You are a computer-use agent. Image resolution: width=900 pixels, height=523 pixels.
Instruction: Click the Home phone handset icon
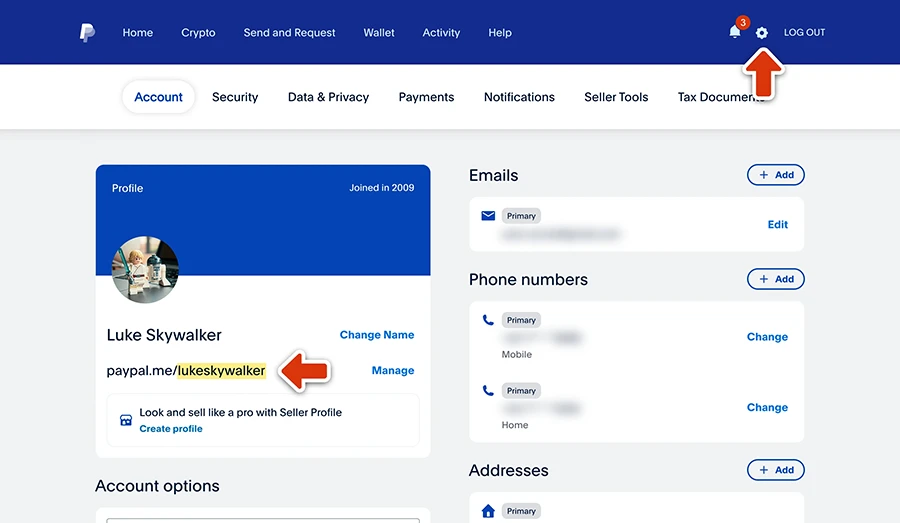point(488,390)
